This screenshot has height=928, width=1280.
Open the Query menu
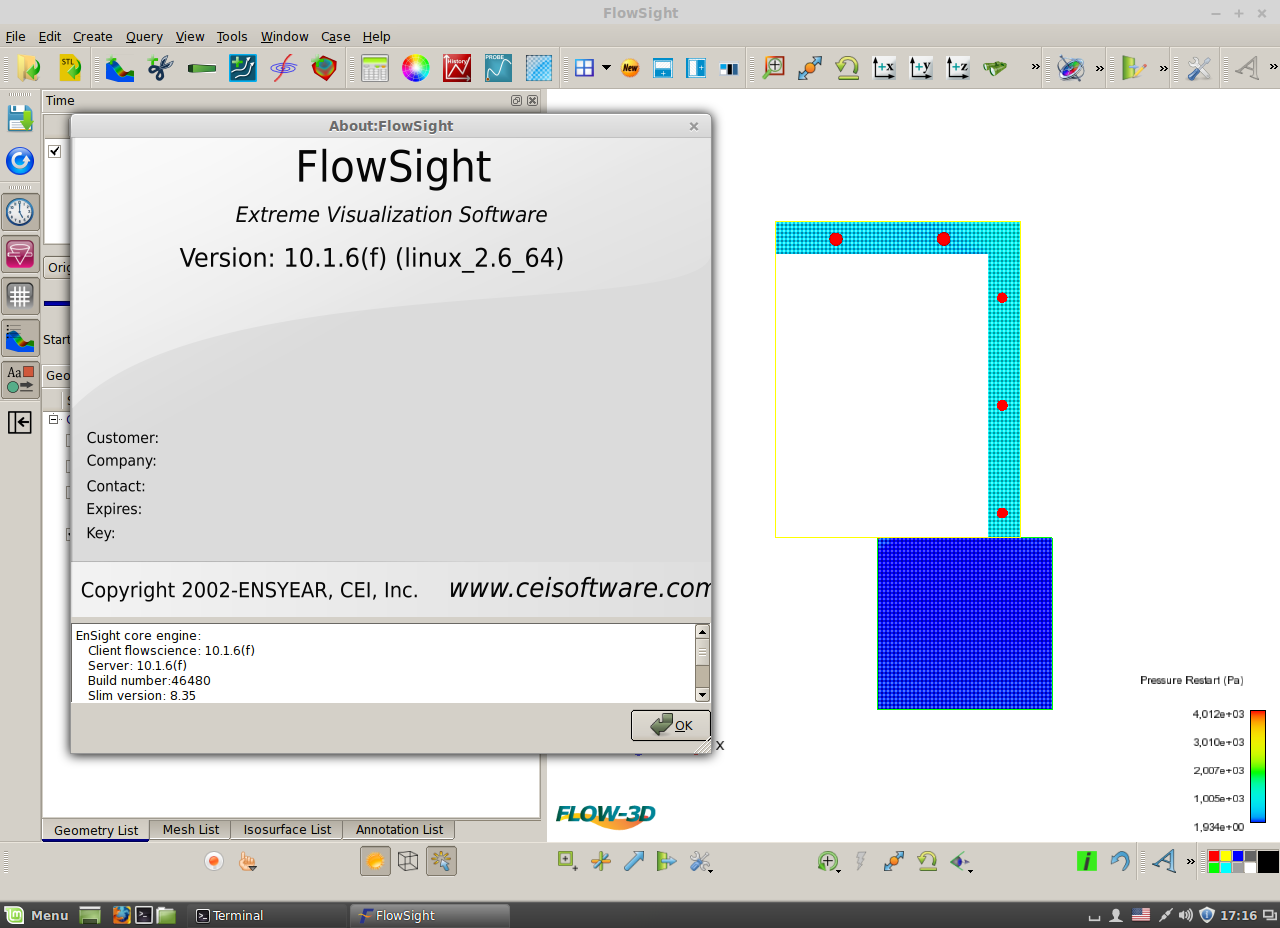[x=144, y=36]
